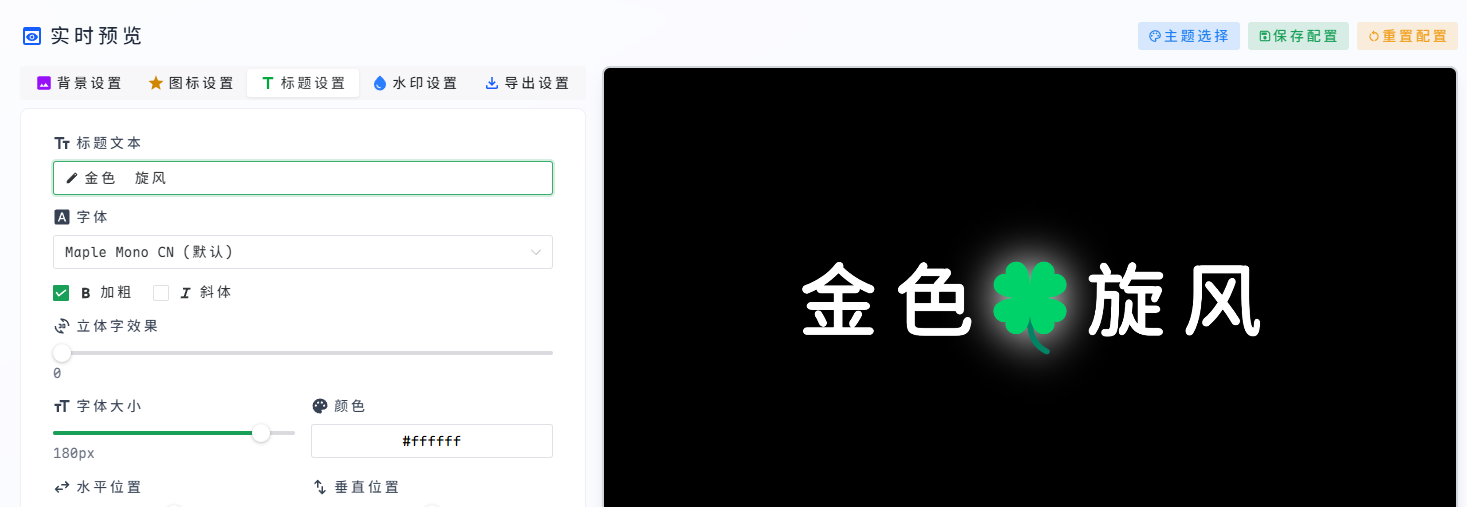The width and height of the screenshot is (1467, 507).
Task: Click the 保存配置 button
Action: coord(1298,36)
